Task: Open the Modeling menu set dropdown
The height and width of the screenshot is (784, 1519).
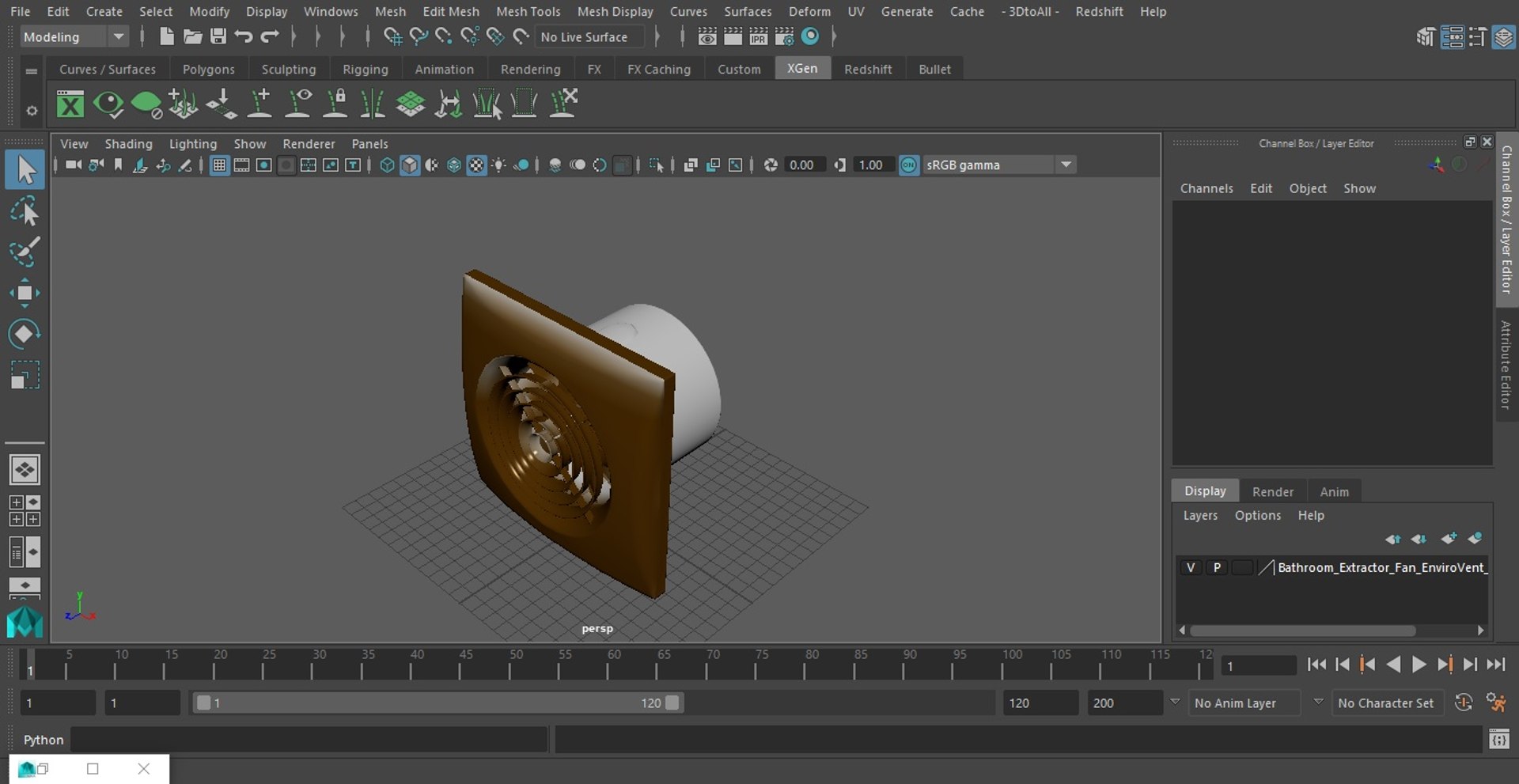Action: 74,36
